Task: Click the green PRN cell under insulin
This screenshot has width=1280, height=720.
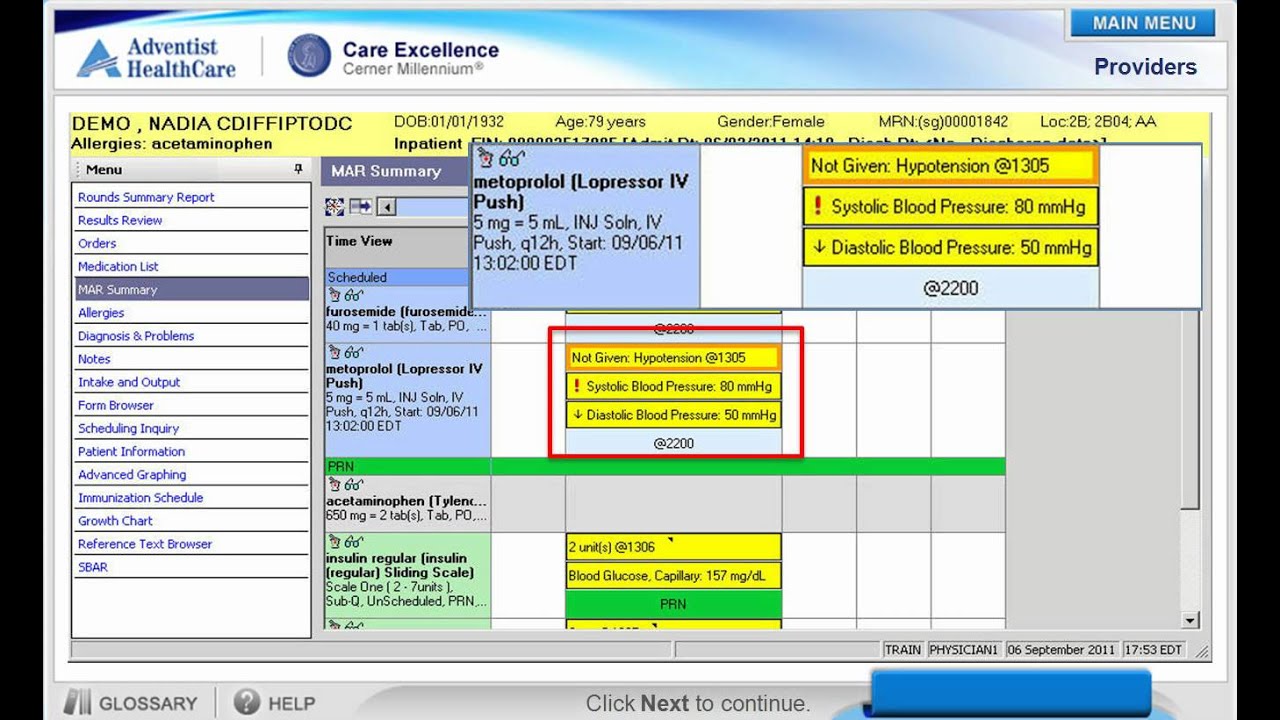Action: pyautogui.click(x=673, y=604)
